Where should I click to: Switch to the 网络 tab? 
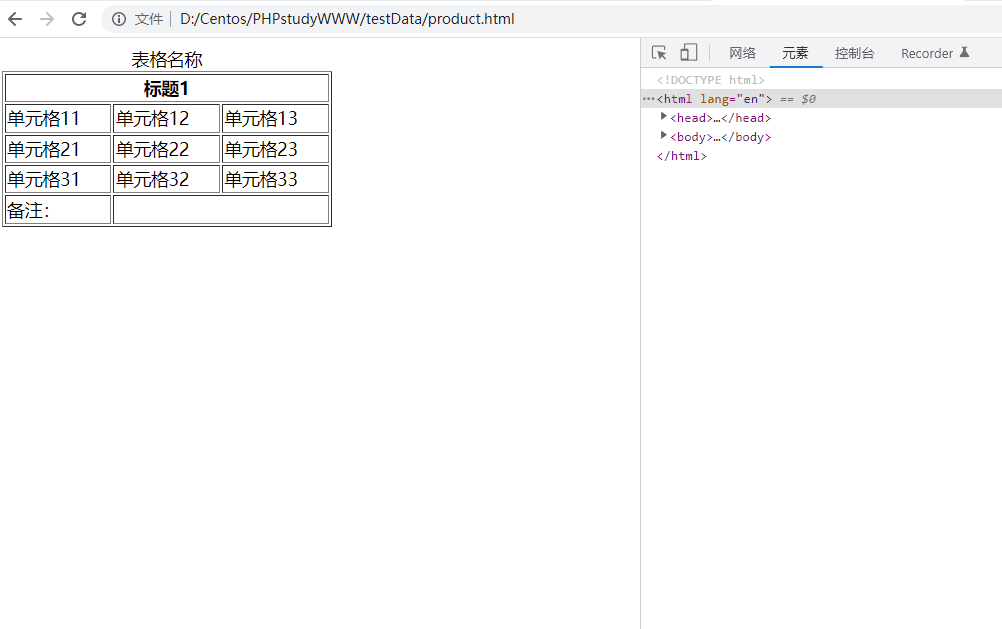[x=743, y=53]
